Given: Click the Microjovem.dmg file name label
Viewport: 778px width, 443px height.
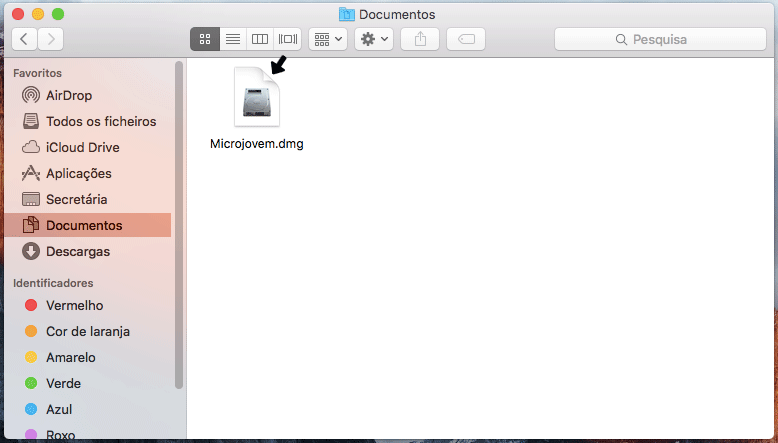Looking at the screenshot, I should [x=257, y=144].
